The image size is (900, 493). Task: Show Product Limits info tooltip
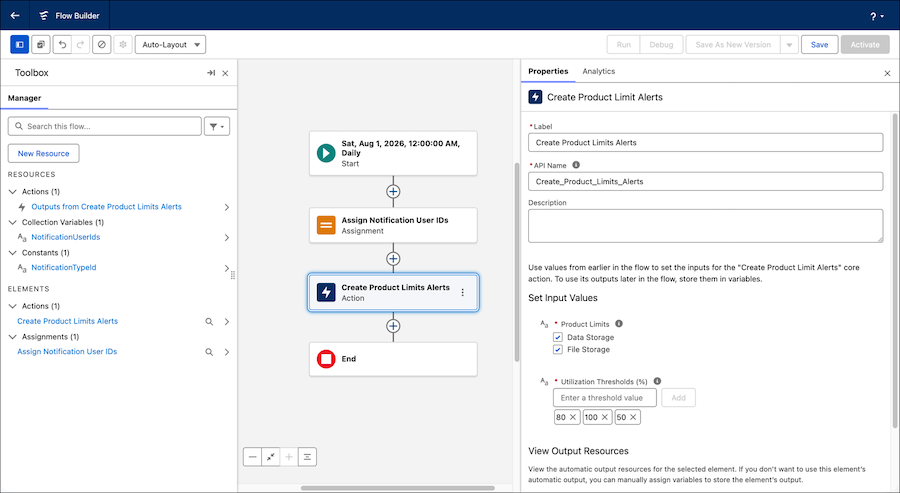(x=619, y=324)
